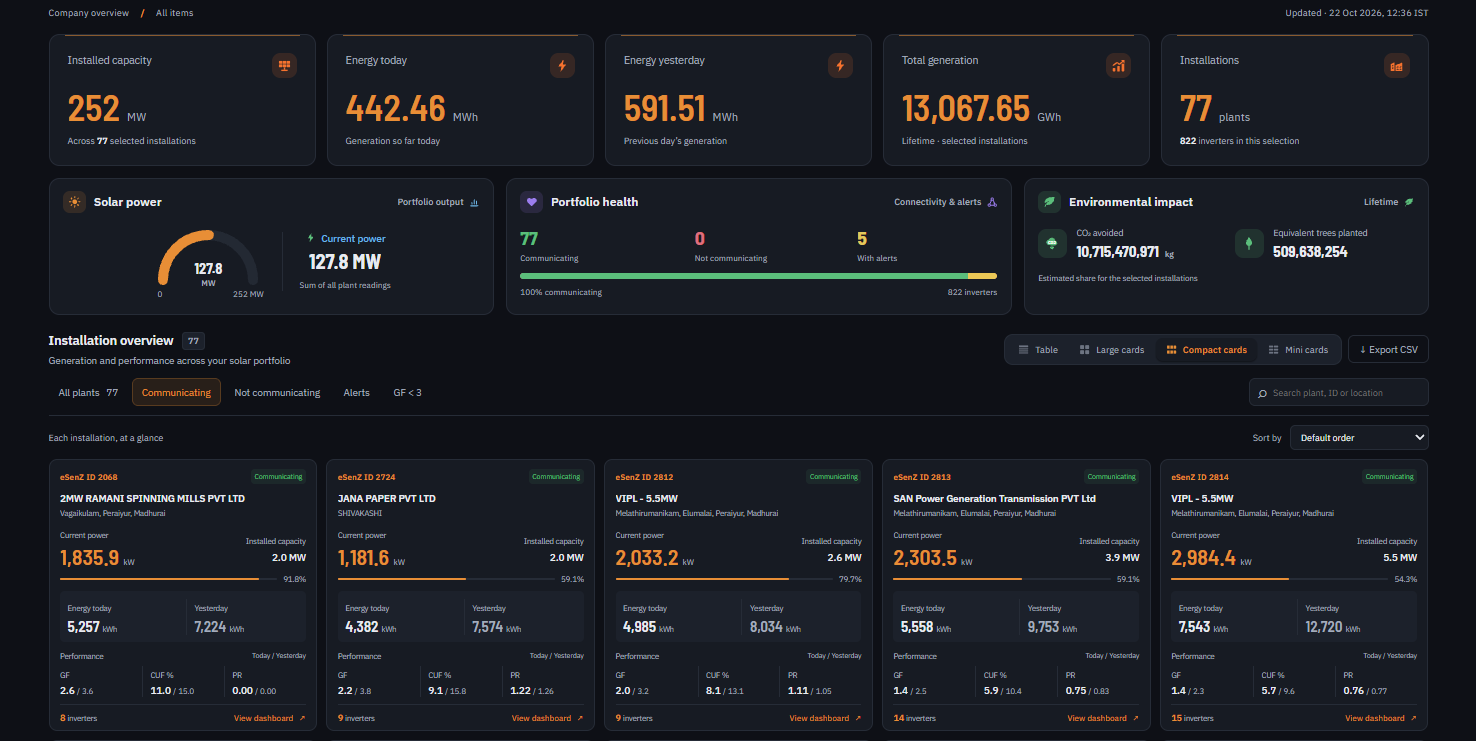Click the Energy today lightning icon
Image resolution: width=1476 pixels, height=741 pixels.
point(562,66)
